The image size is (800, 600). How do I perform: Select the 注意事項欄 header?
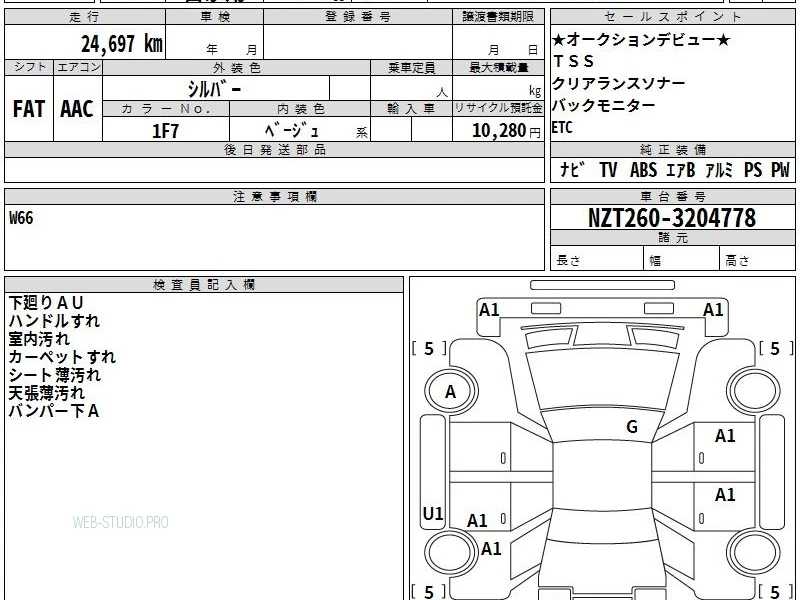click(x=274, y=196)
